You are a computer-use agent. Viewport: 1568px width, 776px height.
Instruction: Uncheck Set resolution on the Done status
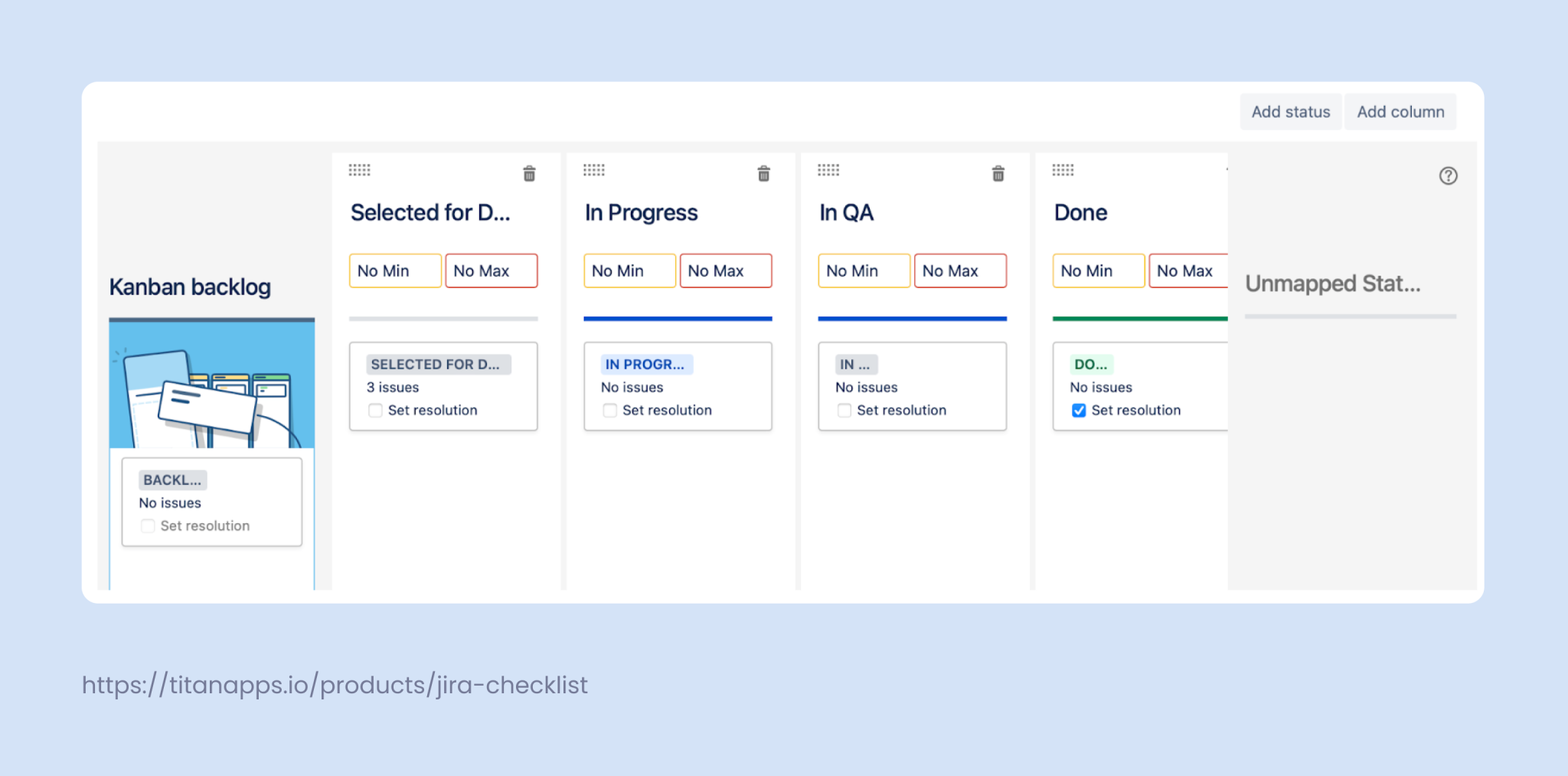tap(1078, 411)
